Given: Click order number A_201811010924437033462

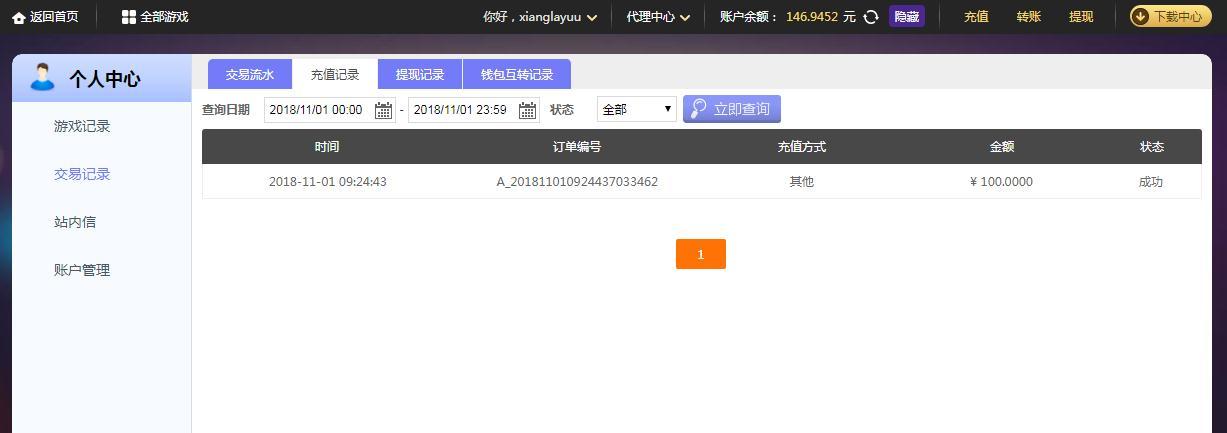Looking at the screenshot, I should click(577, 182).
